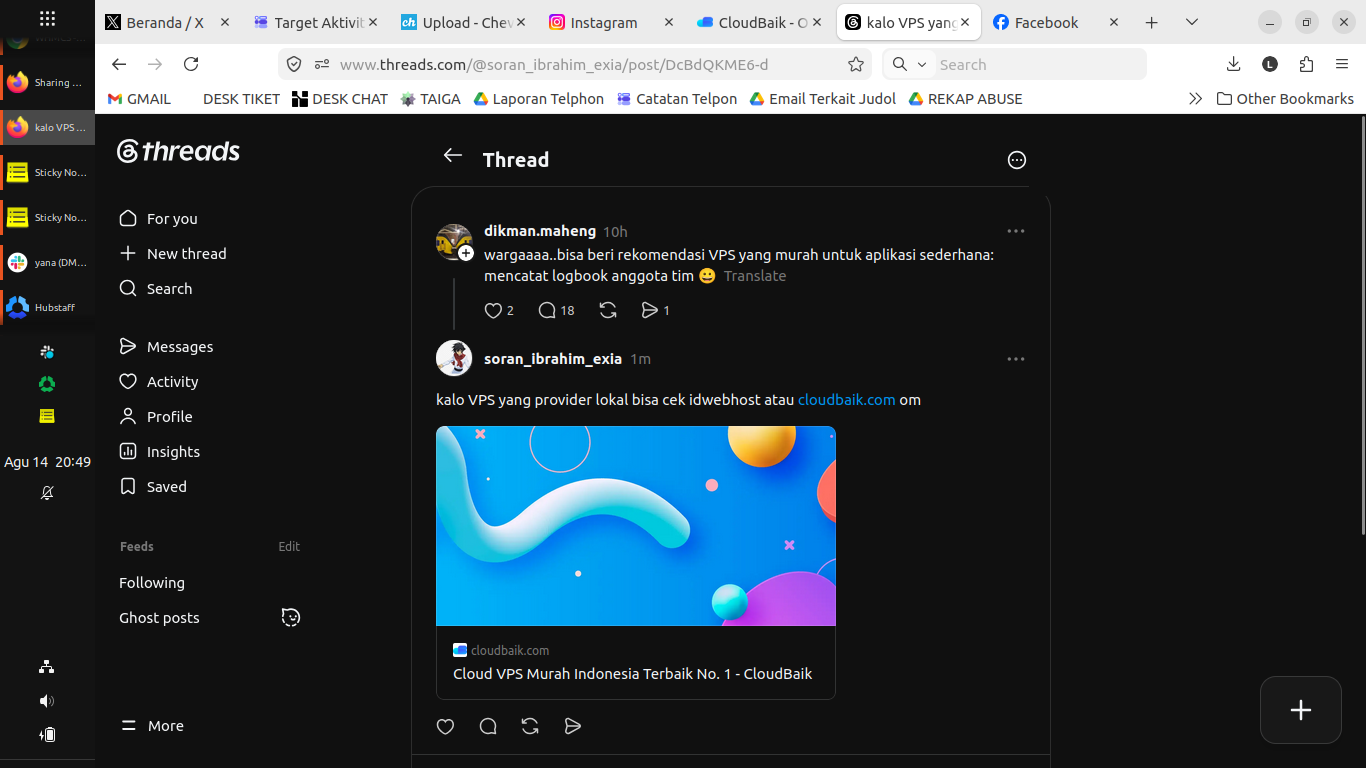Open replies on dikman.maheng's post
Image resolution: width=1366 pixels, height=768 pixels.
click(x=547, y=311)
